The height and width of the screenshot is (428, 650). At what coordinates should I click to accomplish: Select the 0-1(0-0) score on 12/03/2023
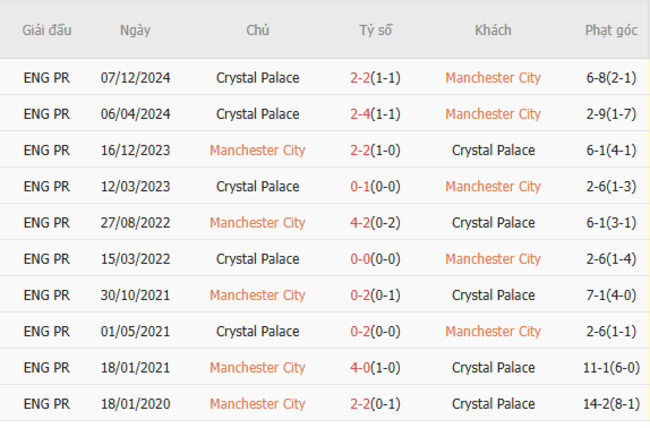click(376, 186)
